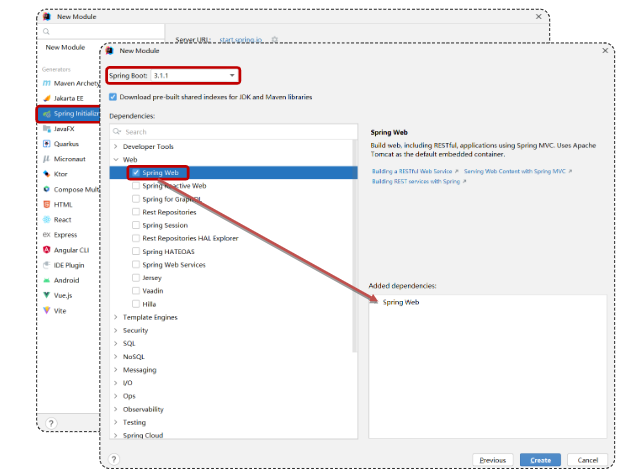
Task: Check the Spring Session checkbox
Action: [x=136, y=225]
